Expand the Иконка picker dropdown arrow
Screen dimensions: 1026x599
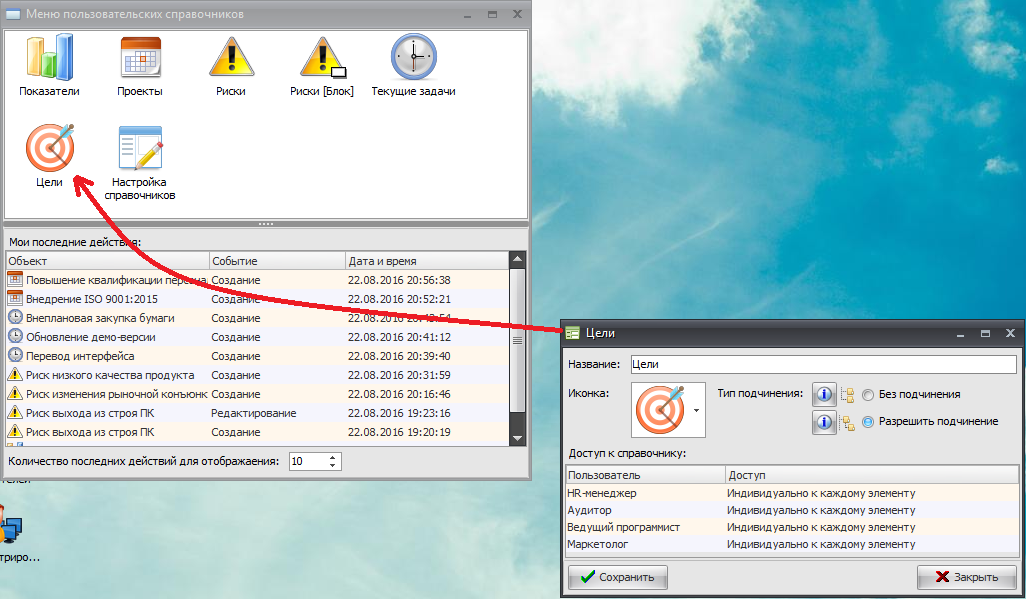point(696,410)
